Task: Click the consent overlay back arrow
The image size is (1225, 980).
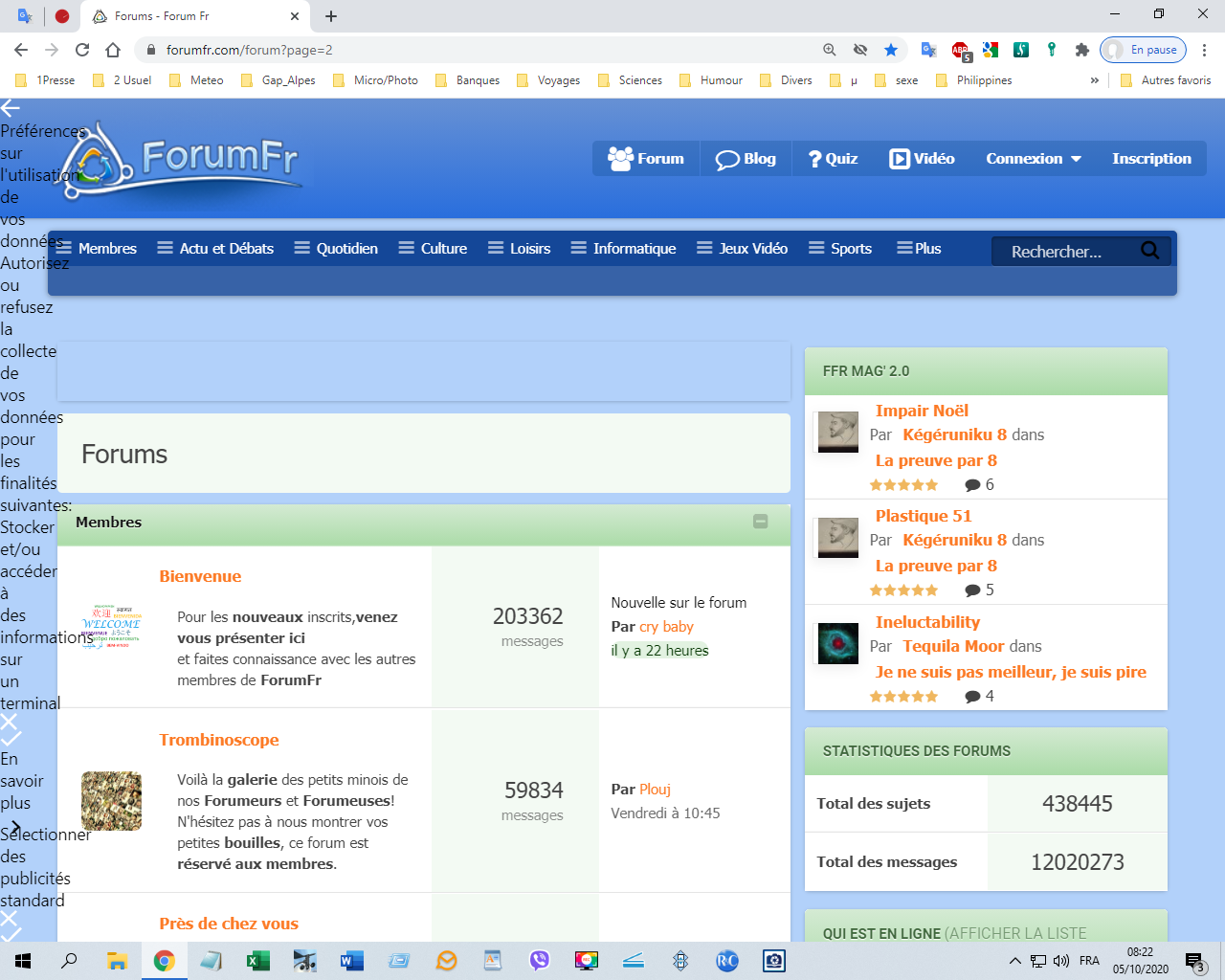Action: click(x=11, y=108)
